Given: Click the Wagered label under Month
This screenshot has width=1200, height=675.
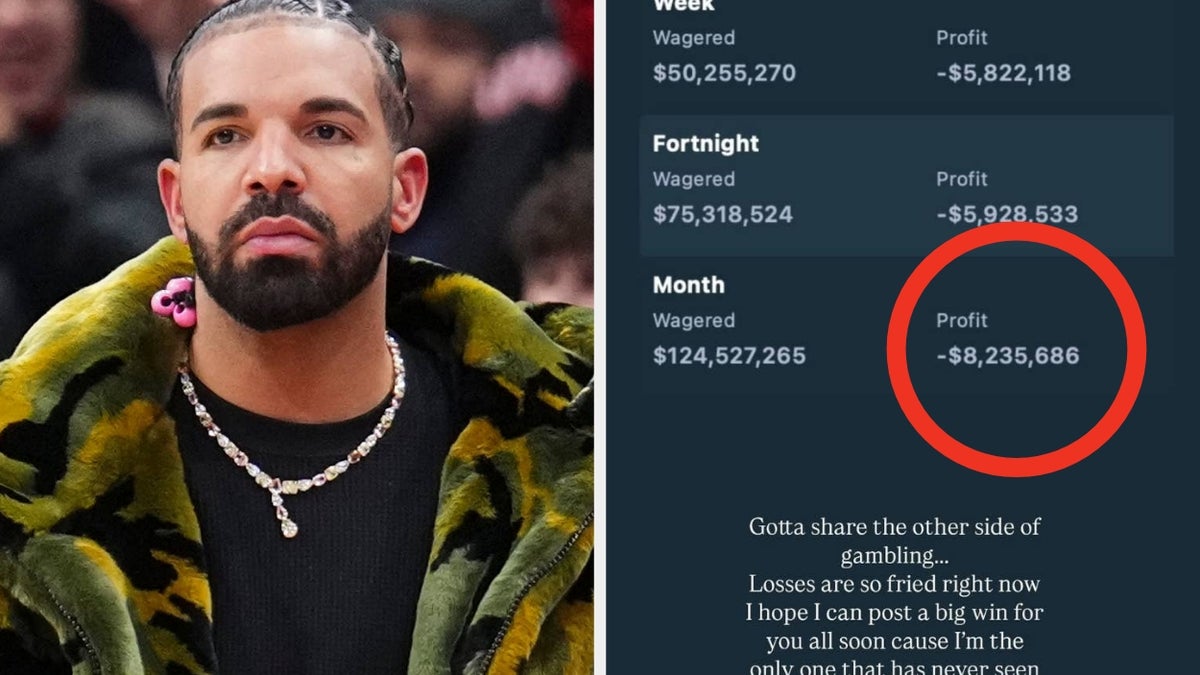Looking at the screenshot, I should (693, 321).
